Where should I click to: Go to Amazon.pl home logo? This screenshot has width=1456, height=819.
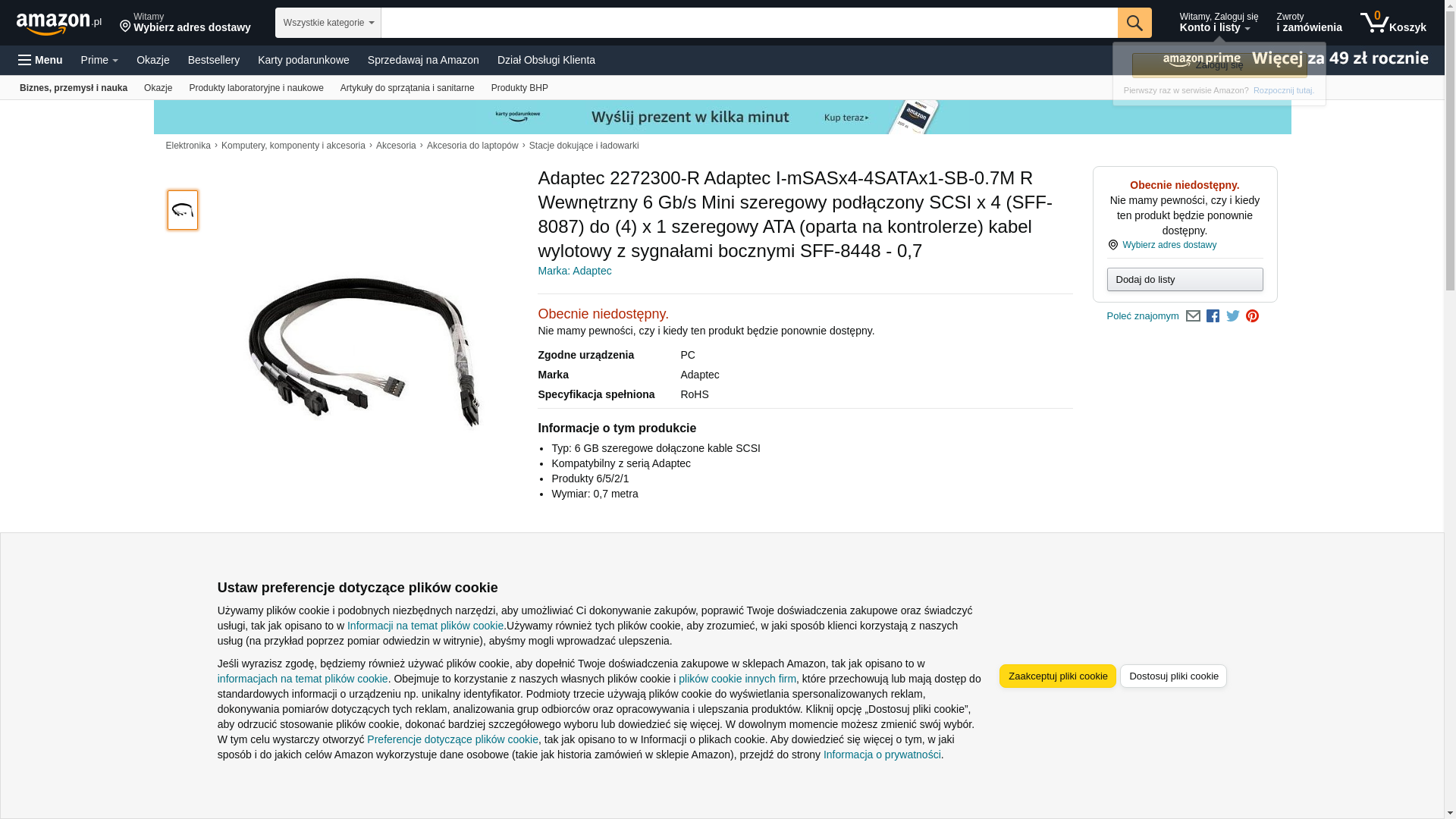[59, 24]
